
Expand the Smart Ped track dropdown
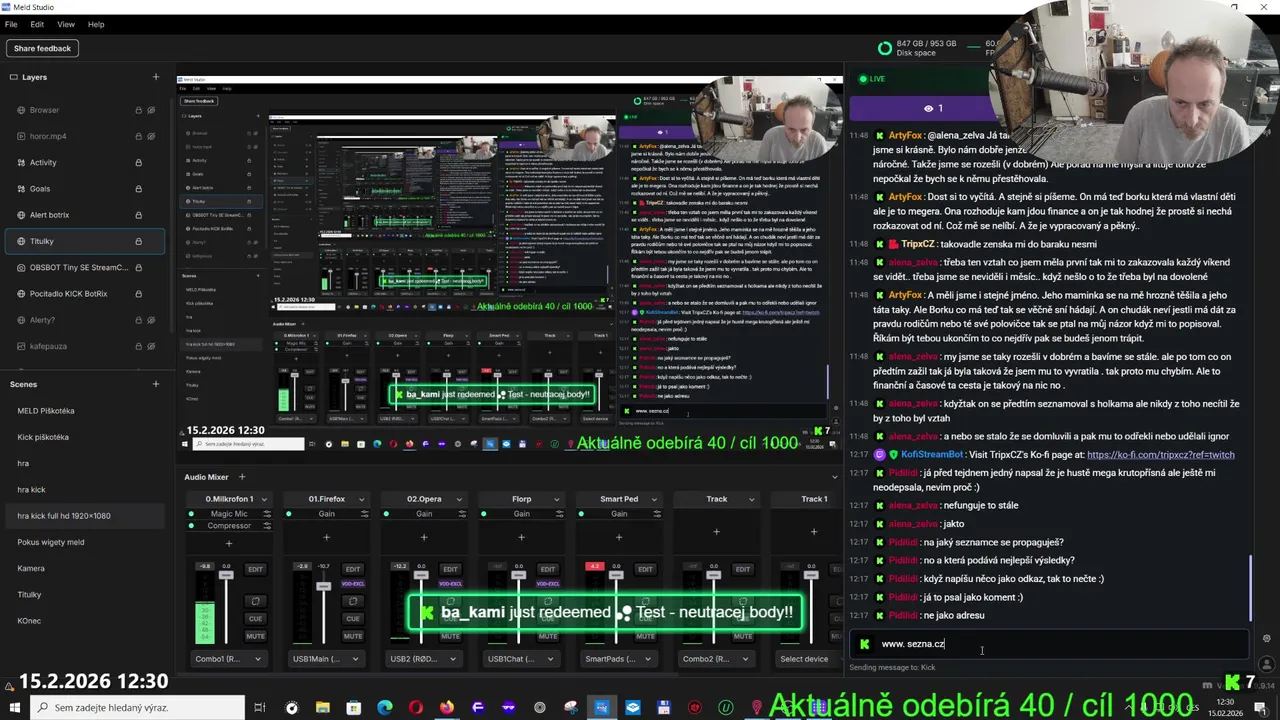pyautogui.click(x=654, y=499)
